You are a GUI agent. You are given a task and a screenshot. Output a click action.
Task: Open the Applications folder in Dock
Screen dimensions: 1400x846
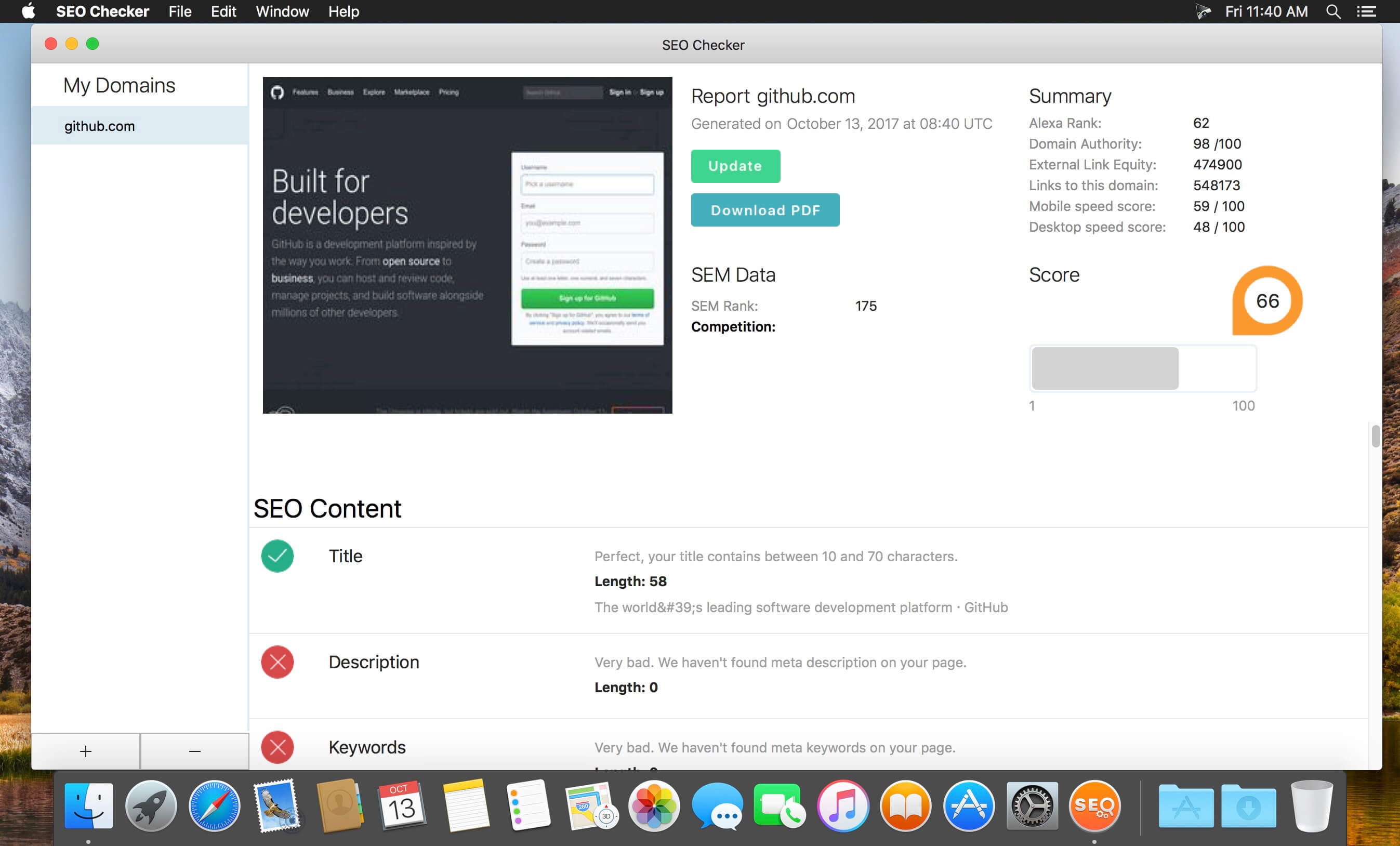point(1186,805)
